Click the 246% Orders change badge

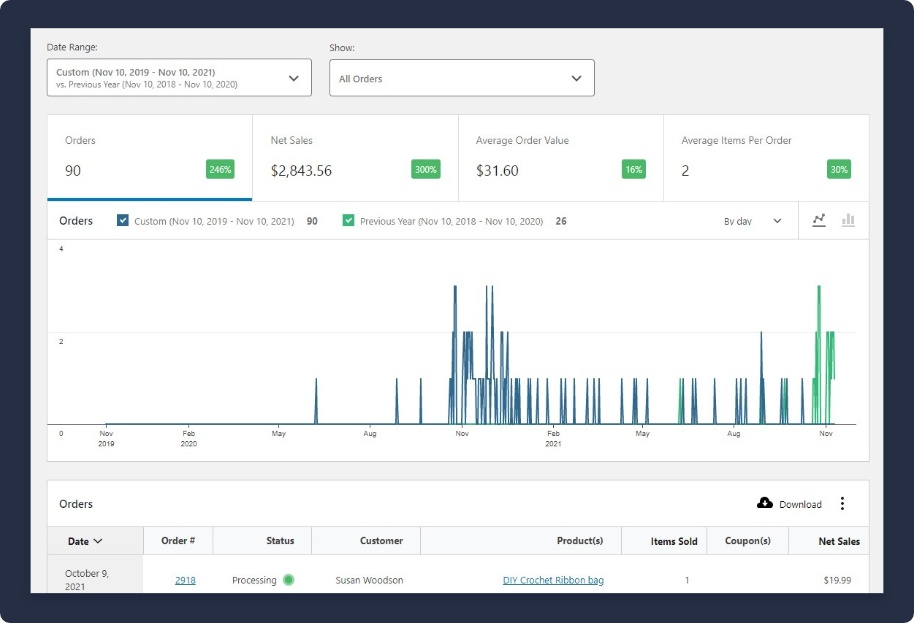pos(220,170)
